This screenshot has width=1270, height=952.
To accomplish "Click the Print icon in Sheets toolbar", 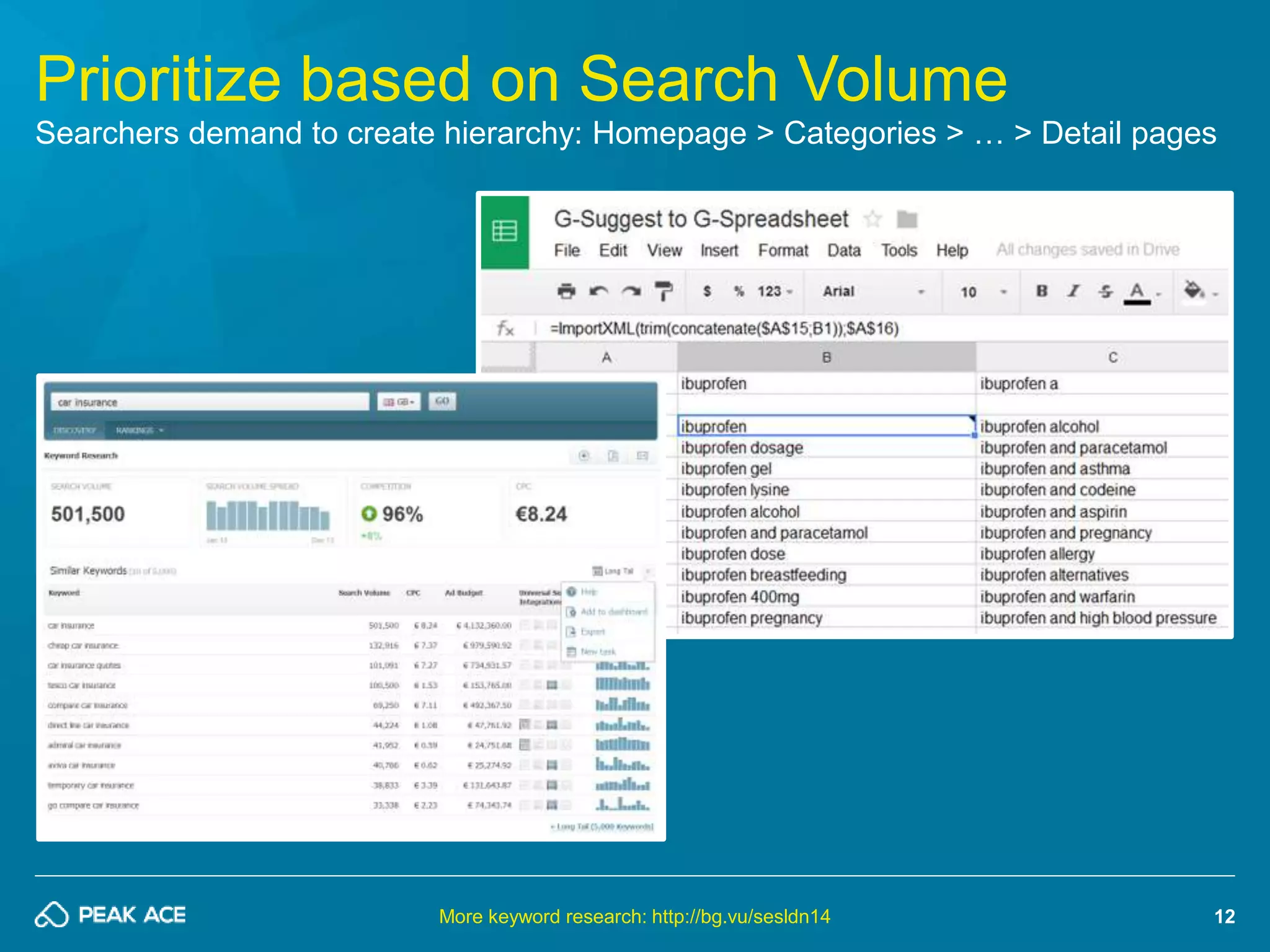I will pos(566,291).
